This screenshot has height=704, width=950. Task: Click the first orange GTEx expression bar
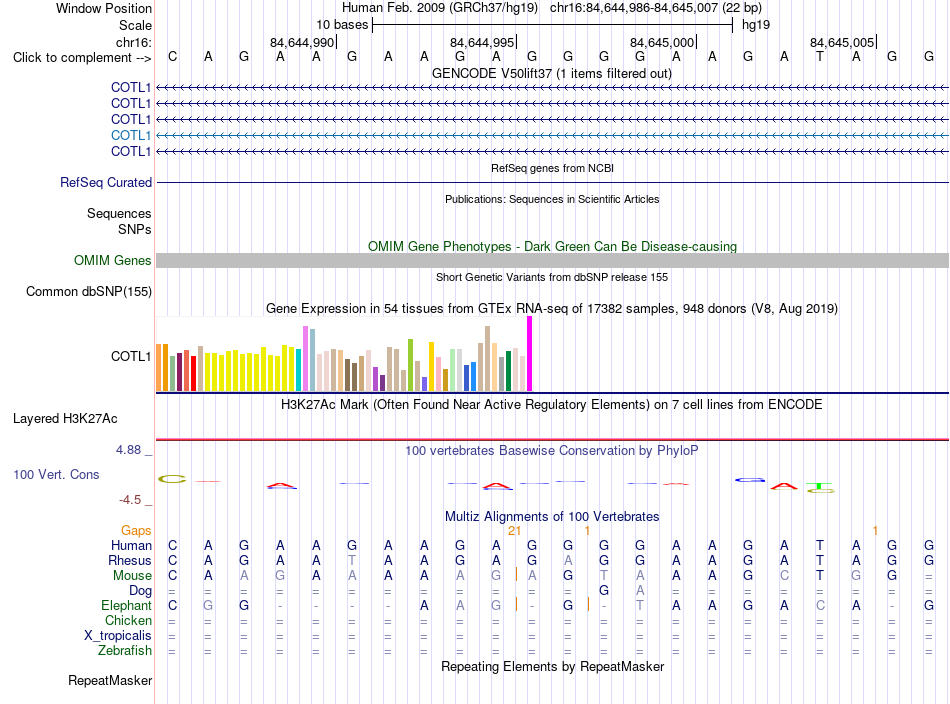click(159, 368)
